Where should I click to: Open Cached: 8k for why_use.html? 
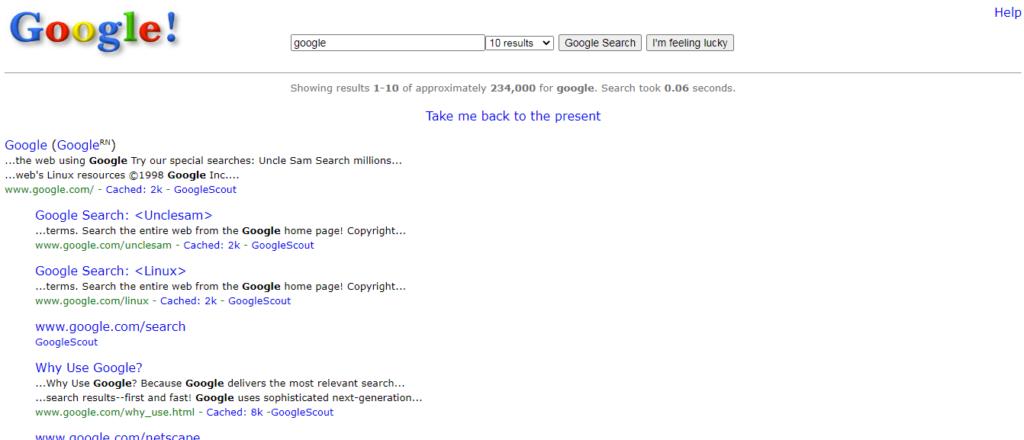click(x=234, y=413)
